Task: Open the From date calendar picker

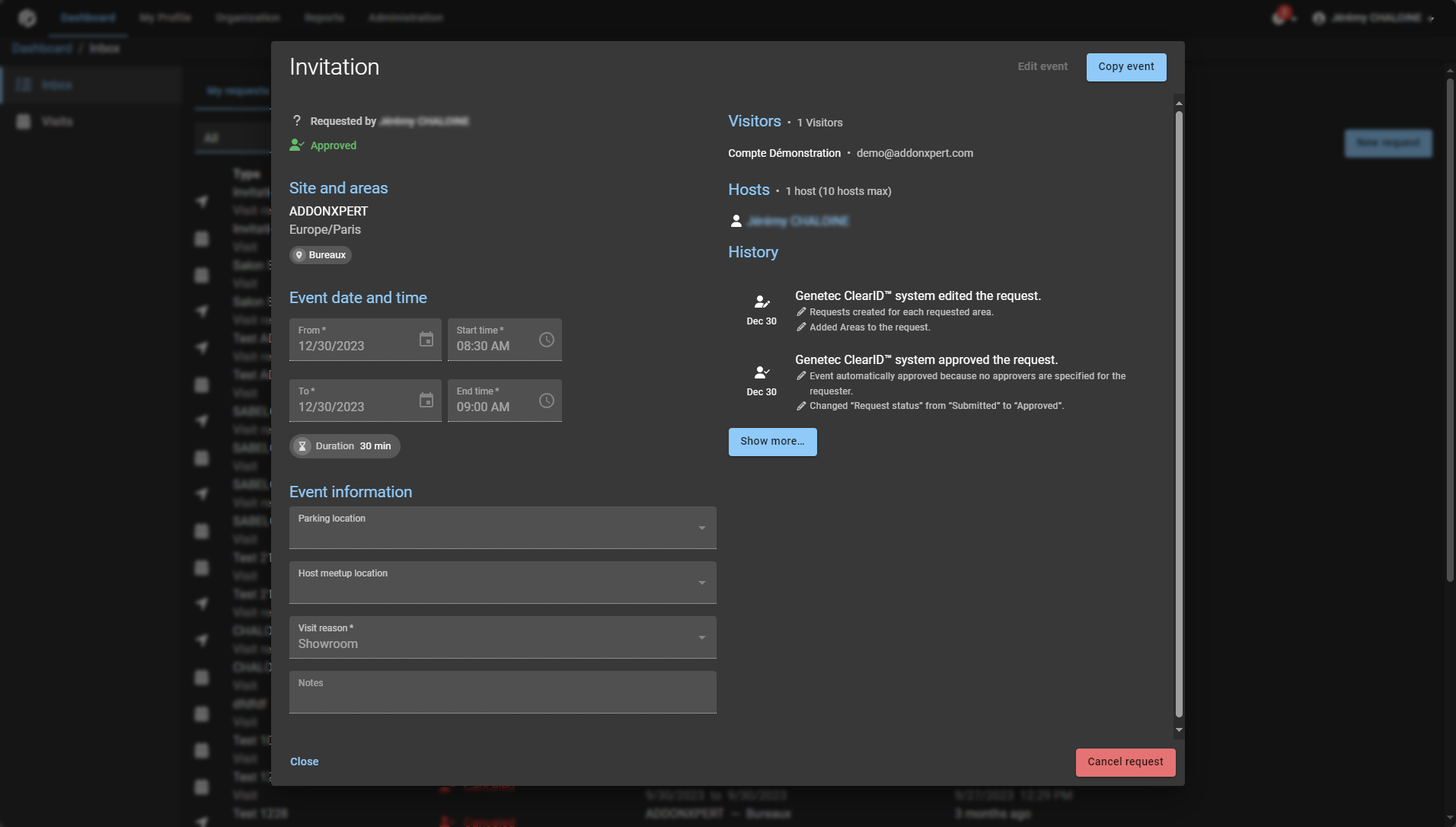Action: [x=426, y=340]
